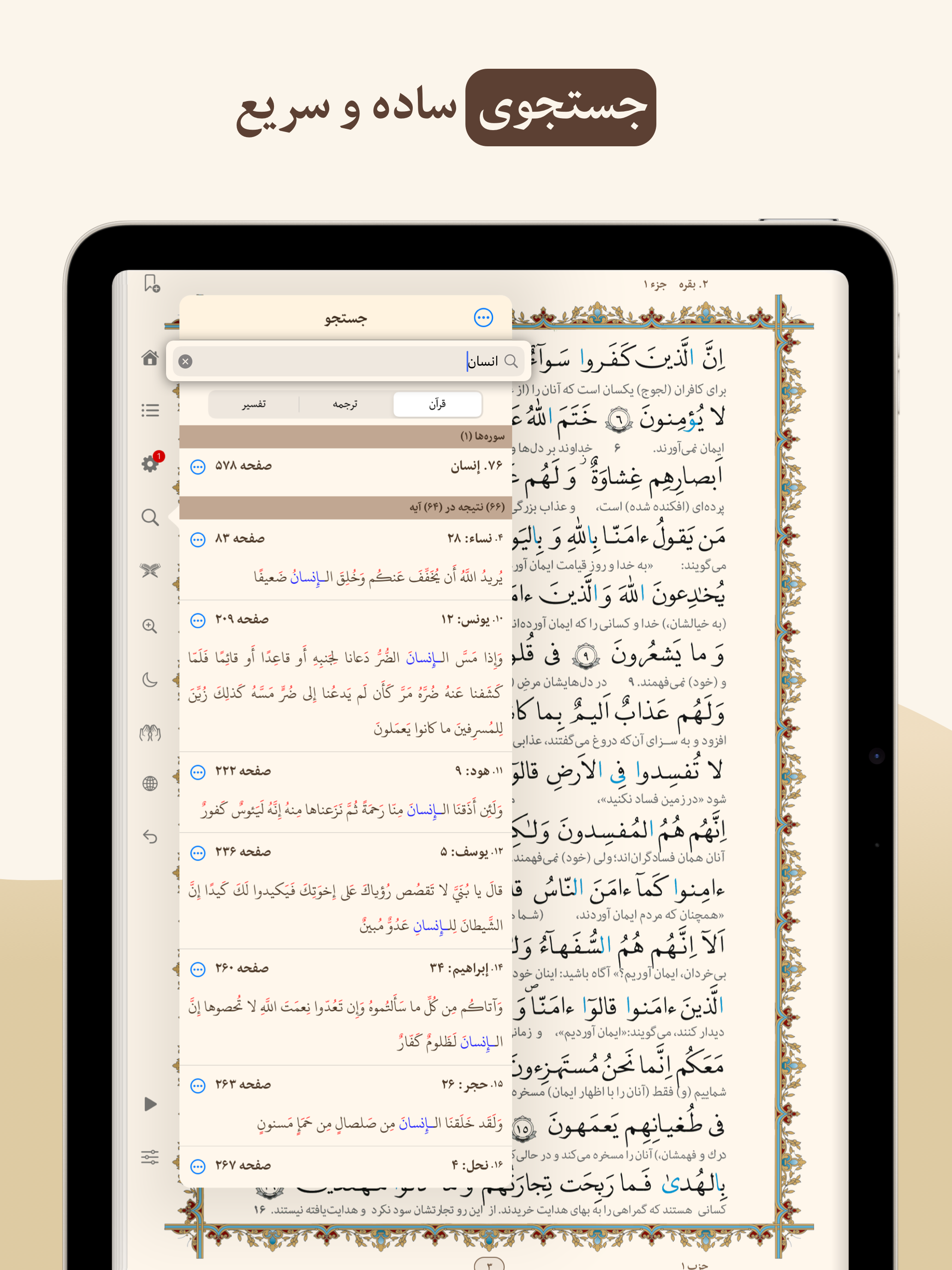The height and width of the screenshot is (1270, 952).
Task: Open options for صفحه ۵۷۸ result
Action: point(198,467)
